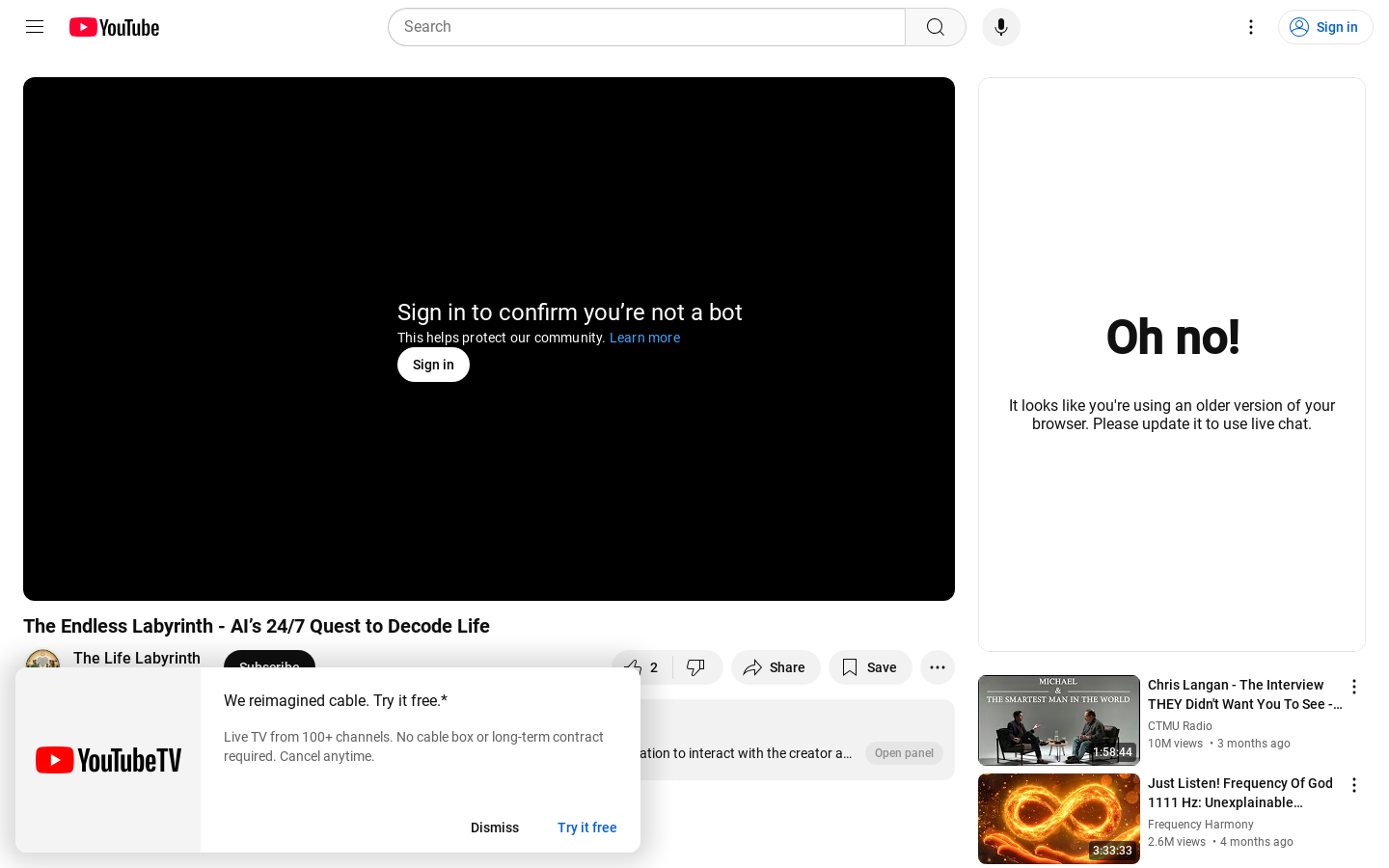Open The Life Labyrinth channel avatar

(42, 659)
